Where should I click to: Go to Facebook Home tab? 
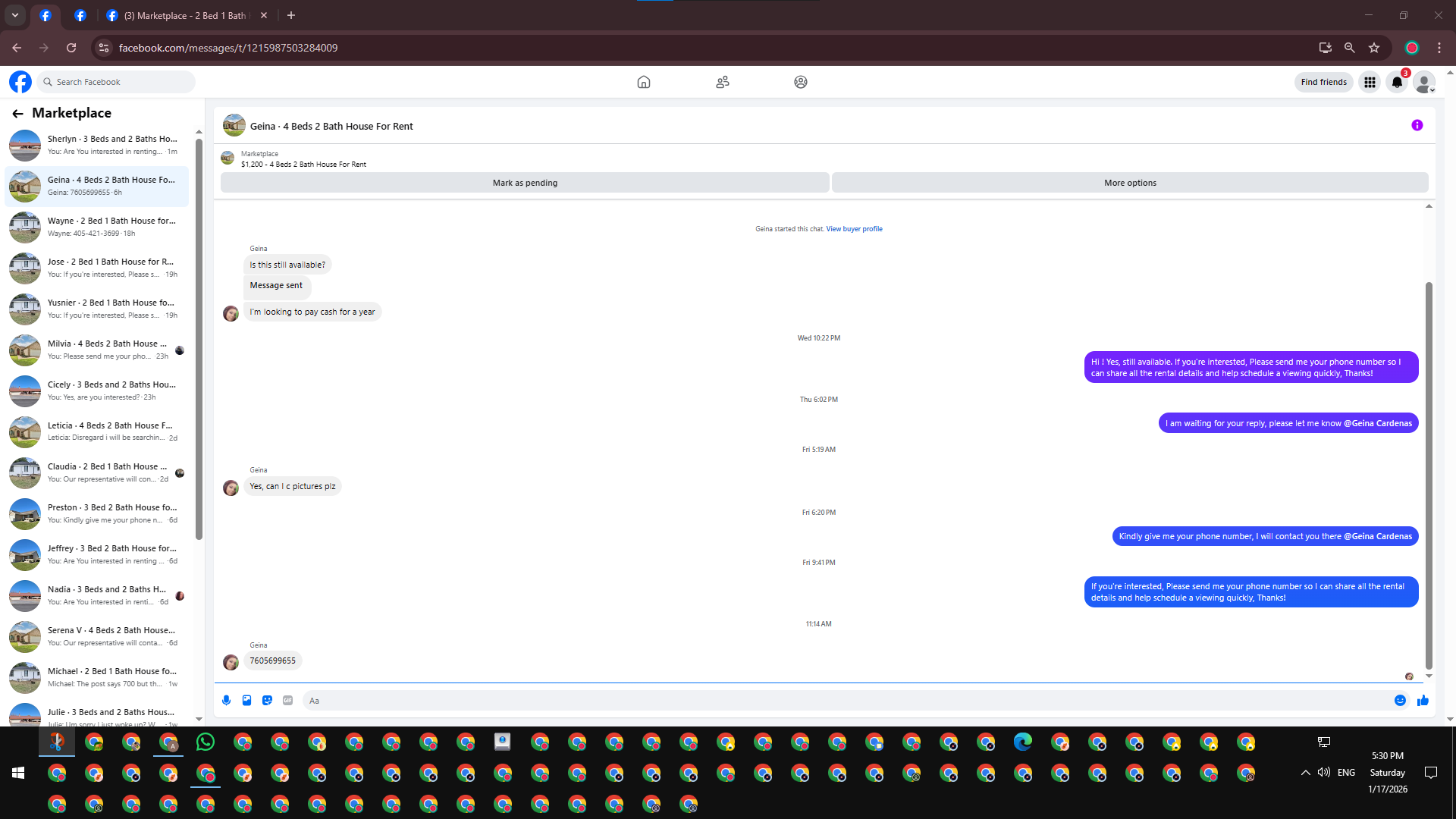coord(643,82)
